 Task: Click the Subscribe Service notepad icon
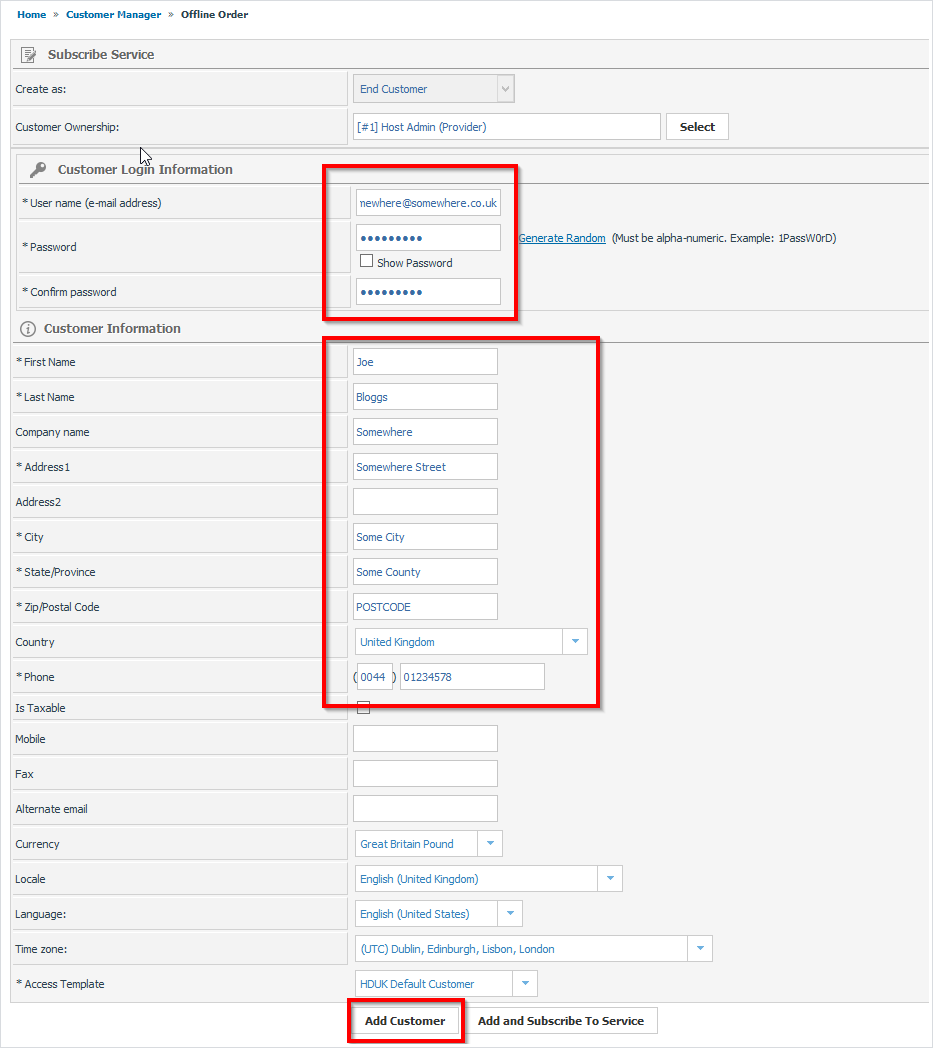tap(28, 55)
